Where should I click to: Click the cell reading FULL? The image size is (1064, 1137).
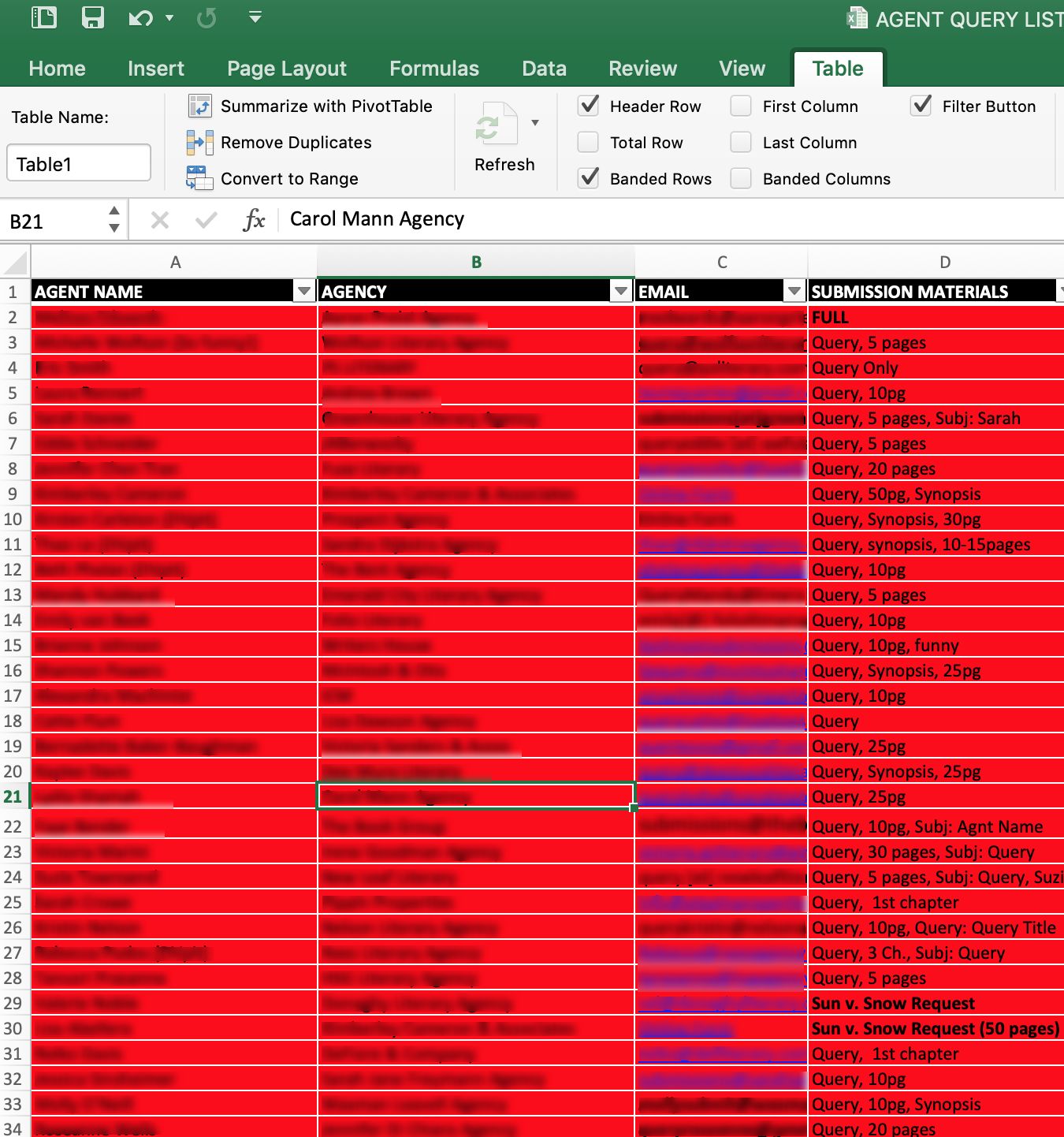(x=936, y=317)
